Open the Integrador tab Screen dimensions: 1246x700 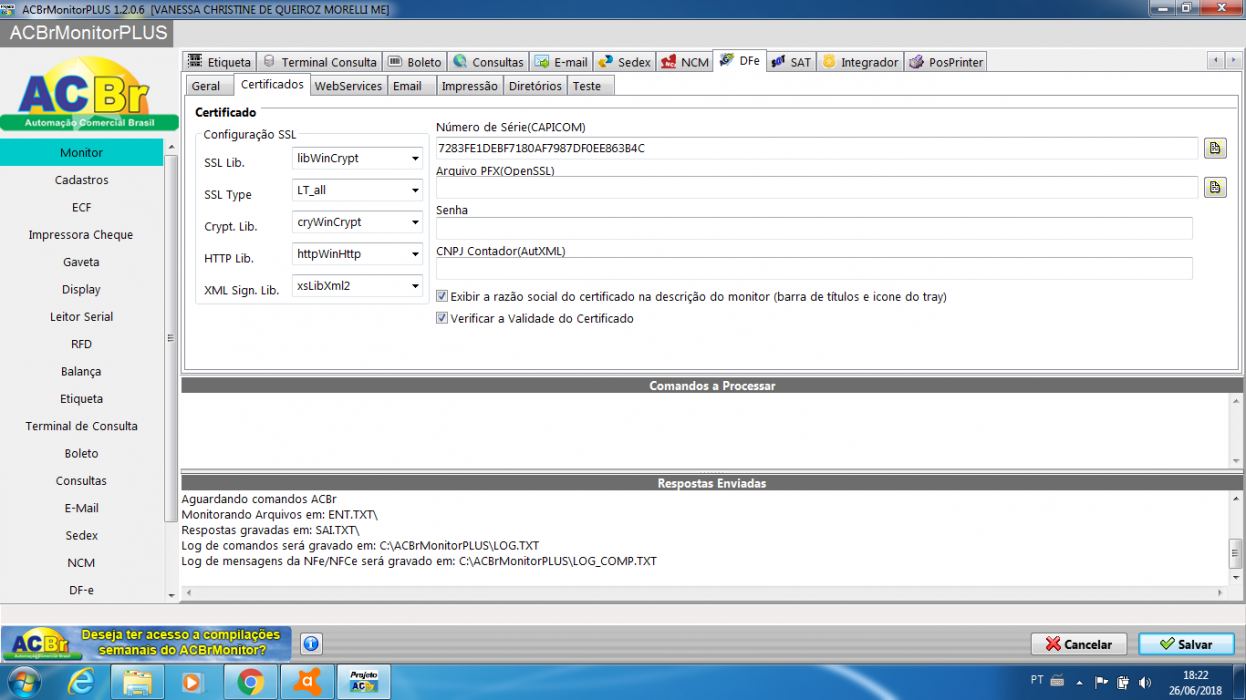(860, 62)
